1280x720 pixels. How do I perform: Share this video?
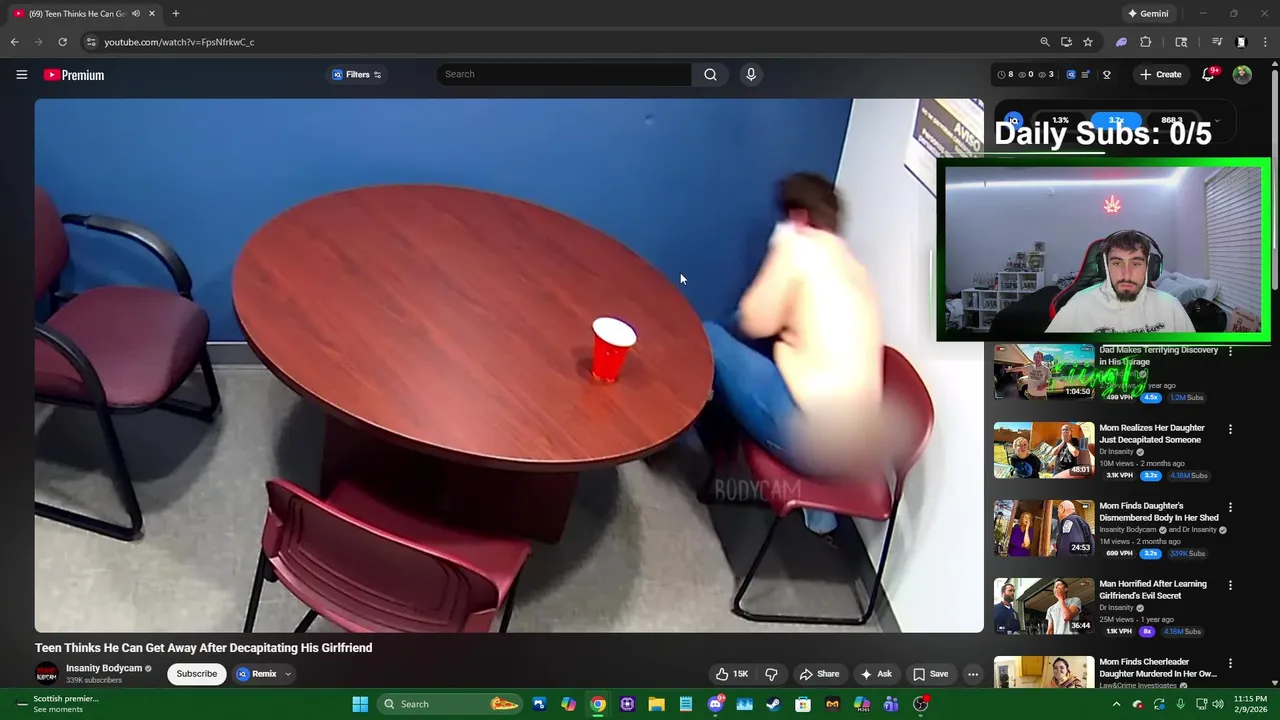(x=819, y=674)
